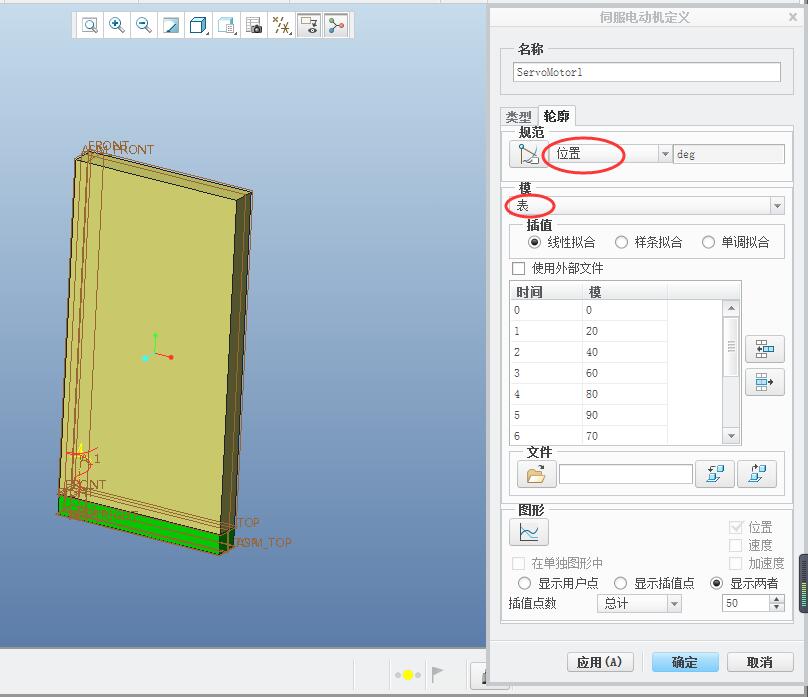Open the file browse folder icon
The width and height of the screenshot is (808, 697).
[x=536, y=474]
